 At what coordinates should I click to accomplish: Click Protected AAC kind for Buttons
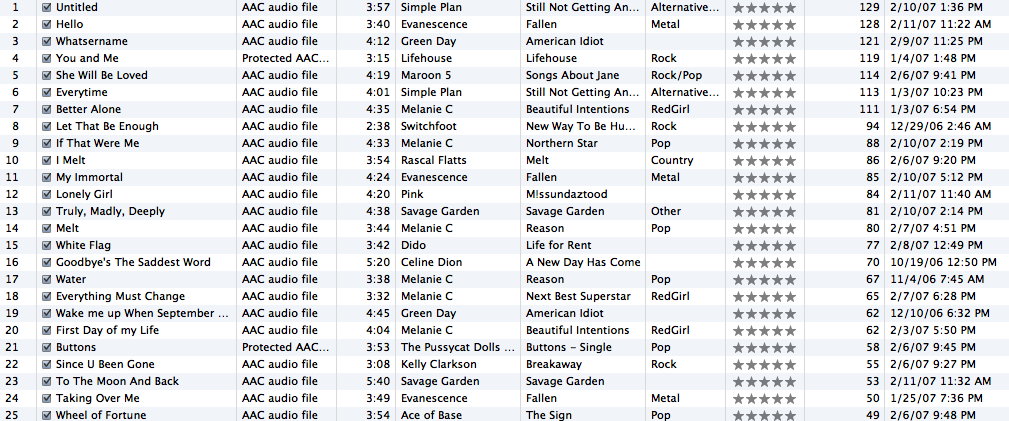click(286, 347)
